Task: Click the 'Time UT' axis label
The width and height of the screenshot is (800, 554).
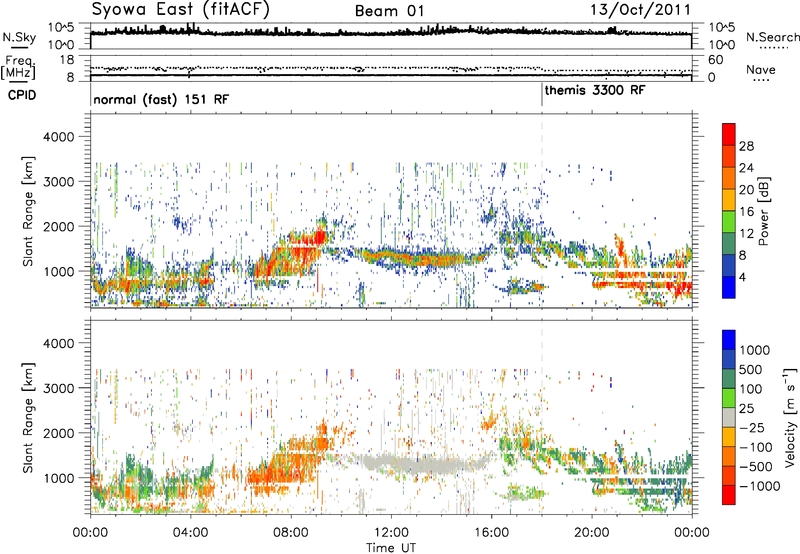Action: pyautogui.click(x=391, y=548)
